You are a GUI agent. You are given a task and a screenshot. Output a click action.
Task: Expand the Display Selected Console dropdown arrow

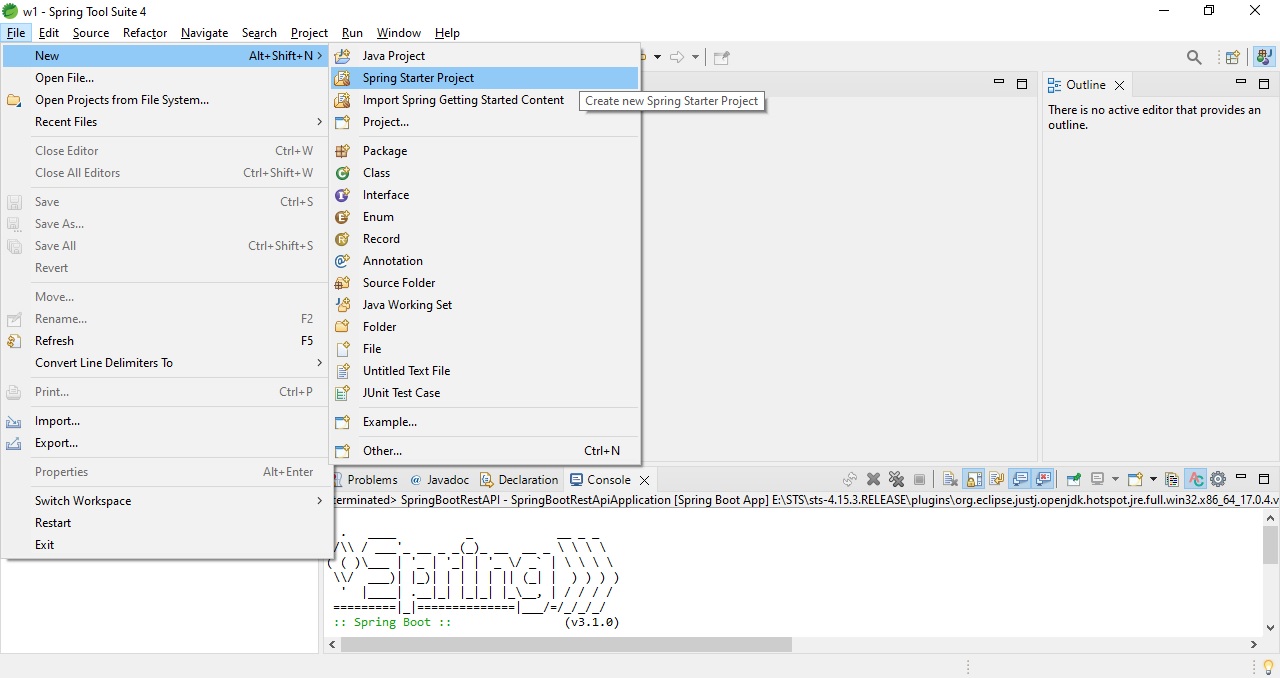pyautogui.click(x=1115, y=480)
